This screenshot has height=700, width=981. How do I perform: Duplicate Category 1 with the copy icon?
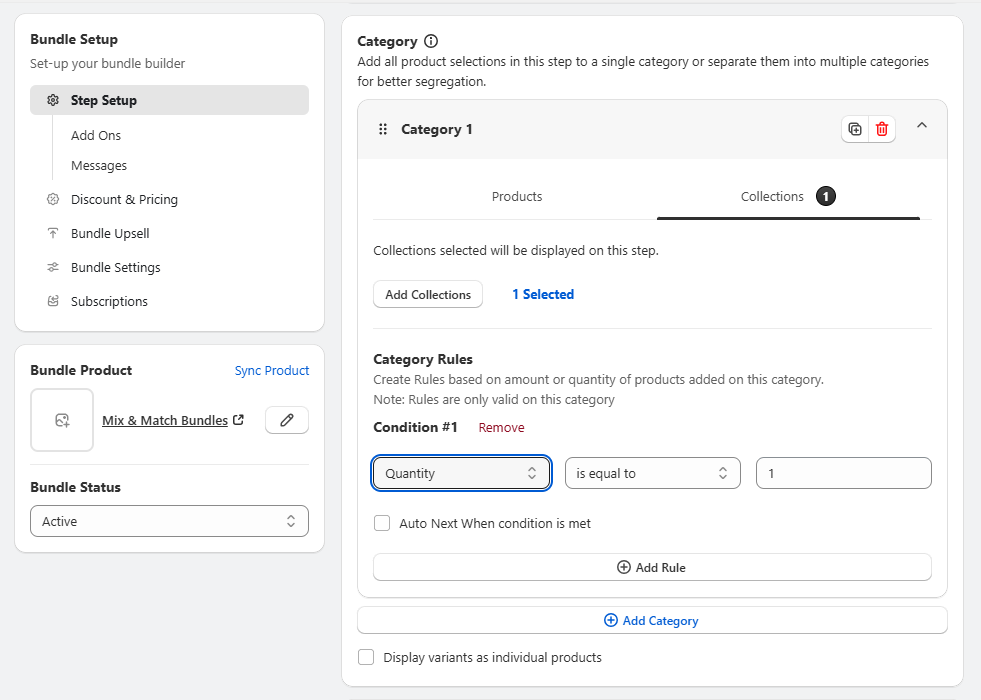[855, 129]
